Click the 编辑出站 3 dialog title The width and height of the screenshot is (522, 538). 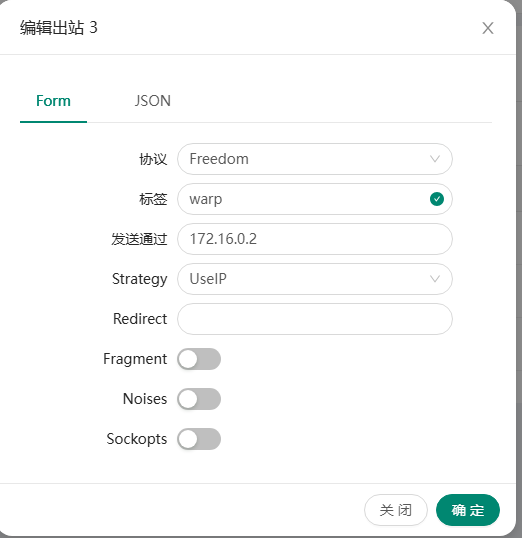[59, 27]
